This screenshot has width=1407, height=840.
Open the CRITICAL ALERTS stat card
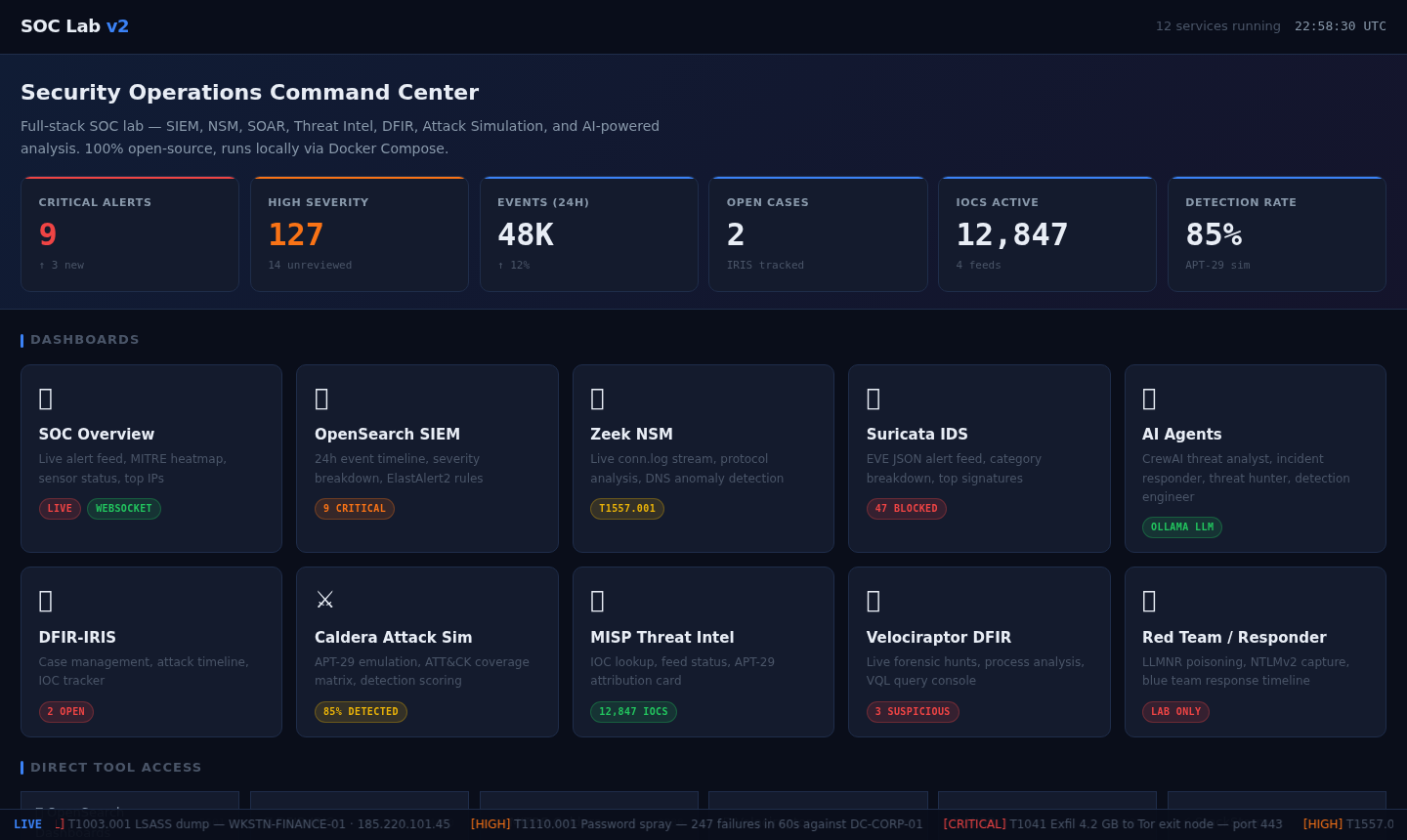(130, 233)
